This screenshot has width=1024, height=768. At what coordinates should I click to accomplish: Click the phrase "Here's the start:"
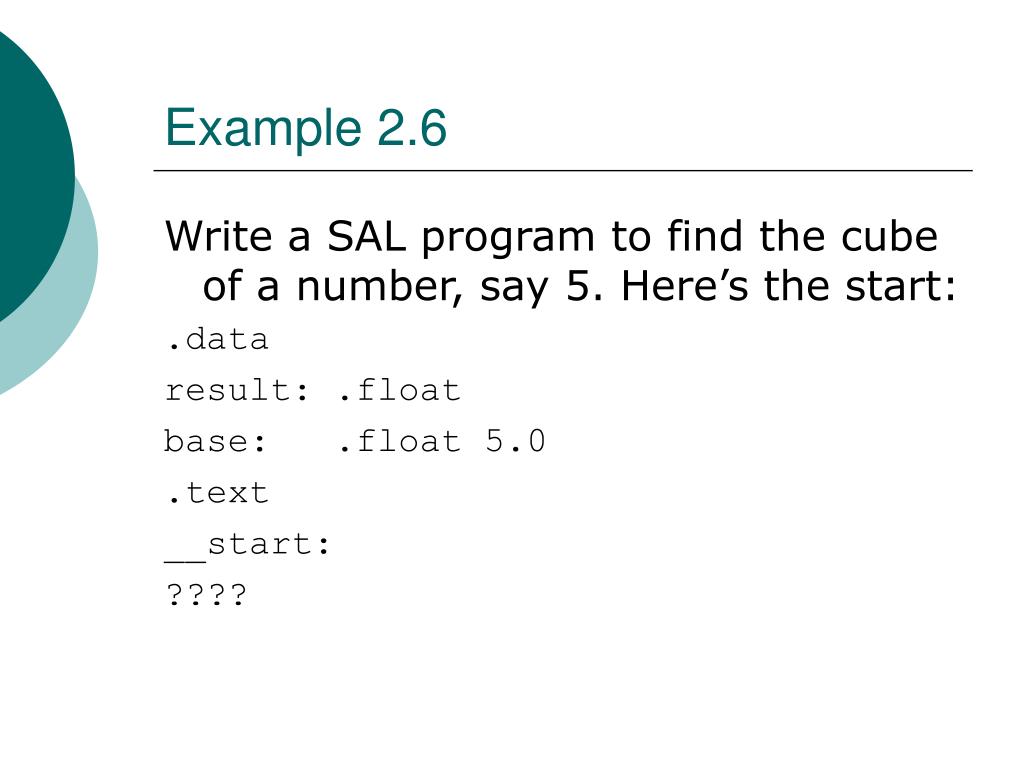click(788, 286)
